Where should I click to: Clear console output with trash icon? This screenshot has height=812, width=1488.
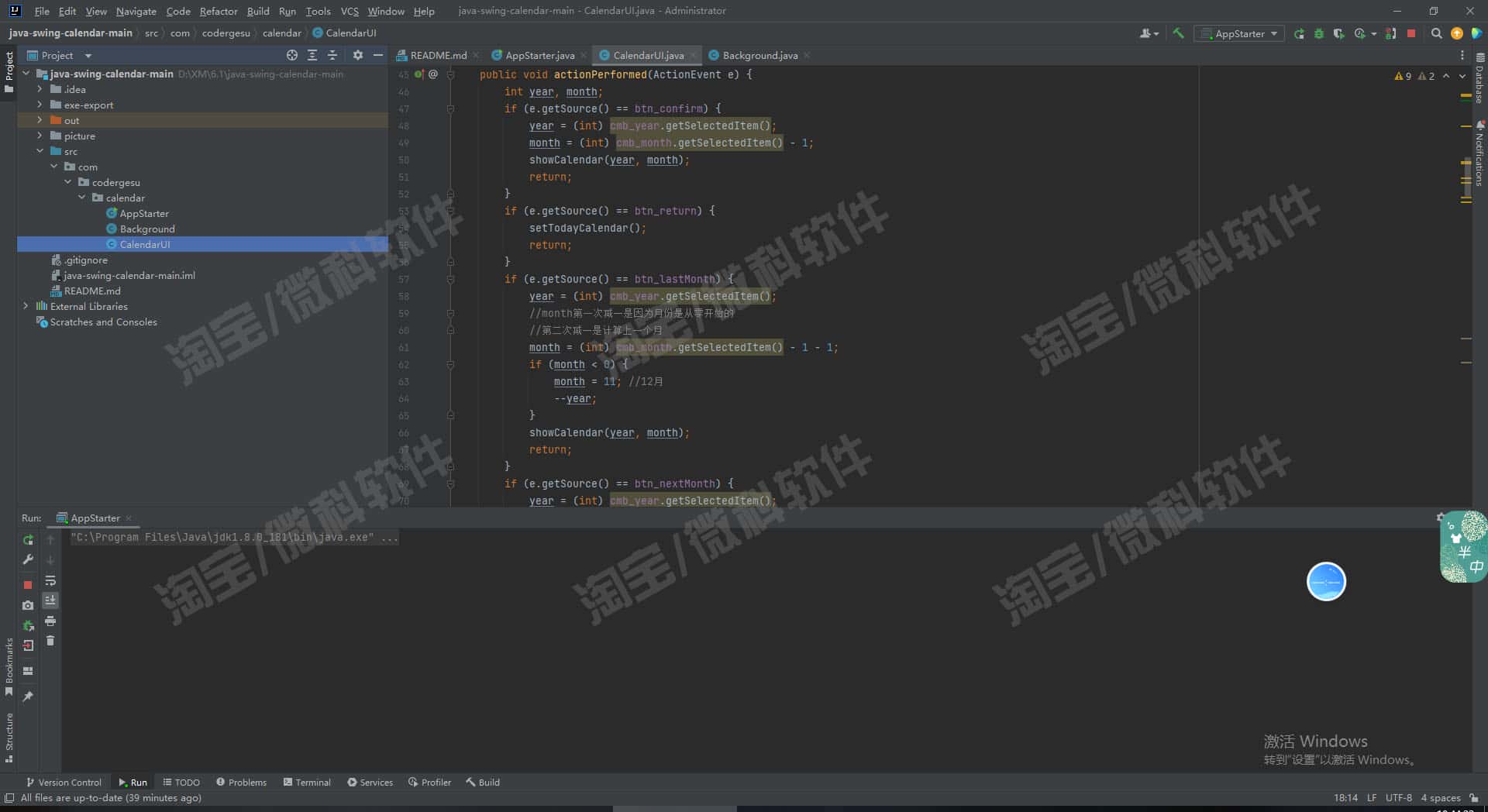click(x=50, y=641)
